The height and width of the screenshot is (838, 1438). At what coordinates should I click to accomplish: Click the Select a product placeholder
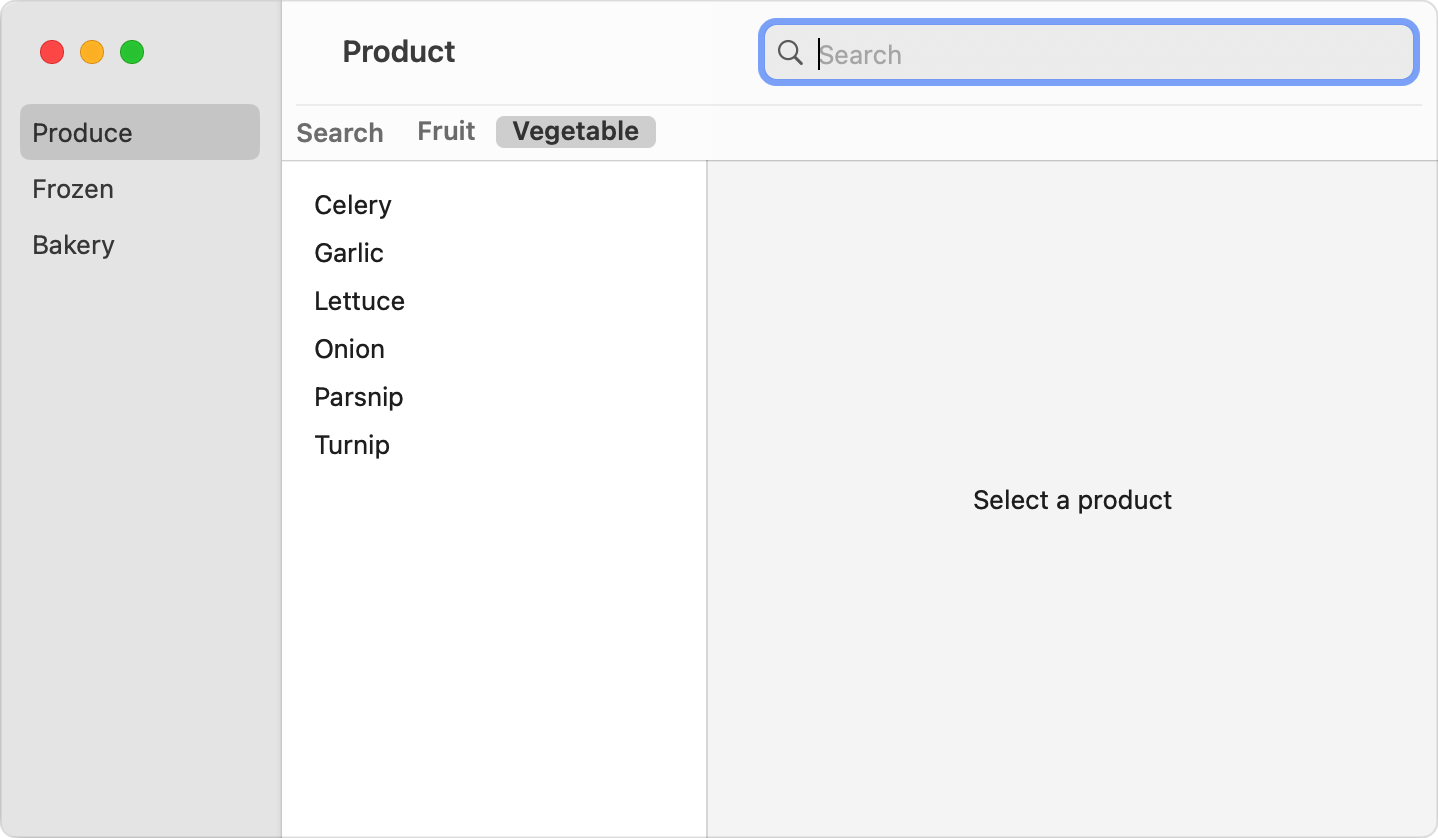(x=1072, y=500)
